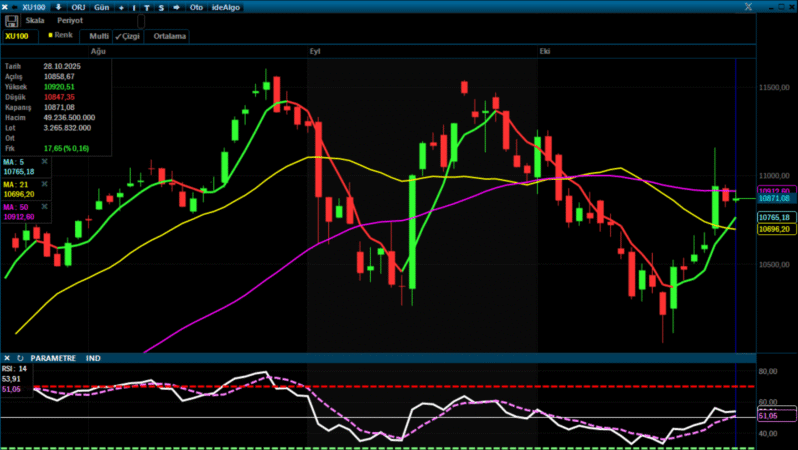The image size is (798, 450).
Task: Select the XU100 yellow symbol tab
Action: (x=17, y=36)
